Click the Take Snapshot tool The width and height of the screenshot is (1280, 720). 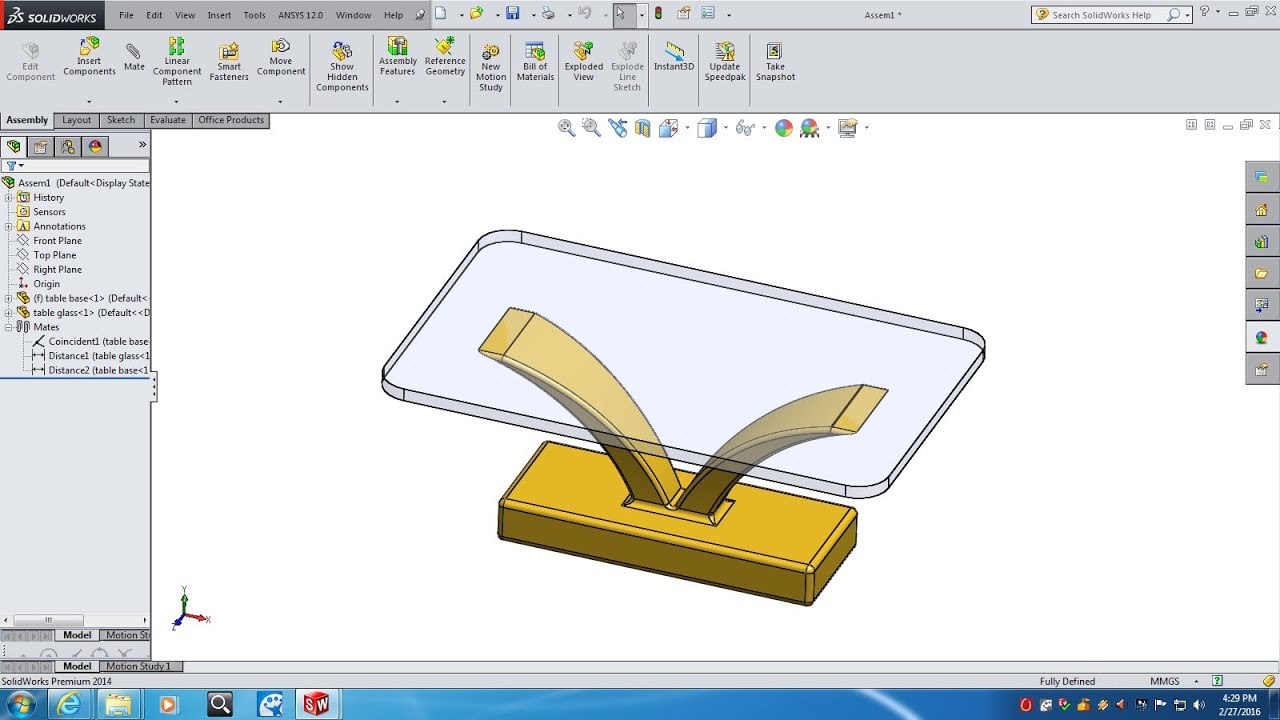[x=775, y=62]
